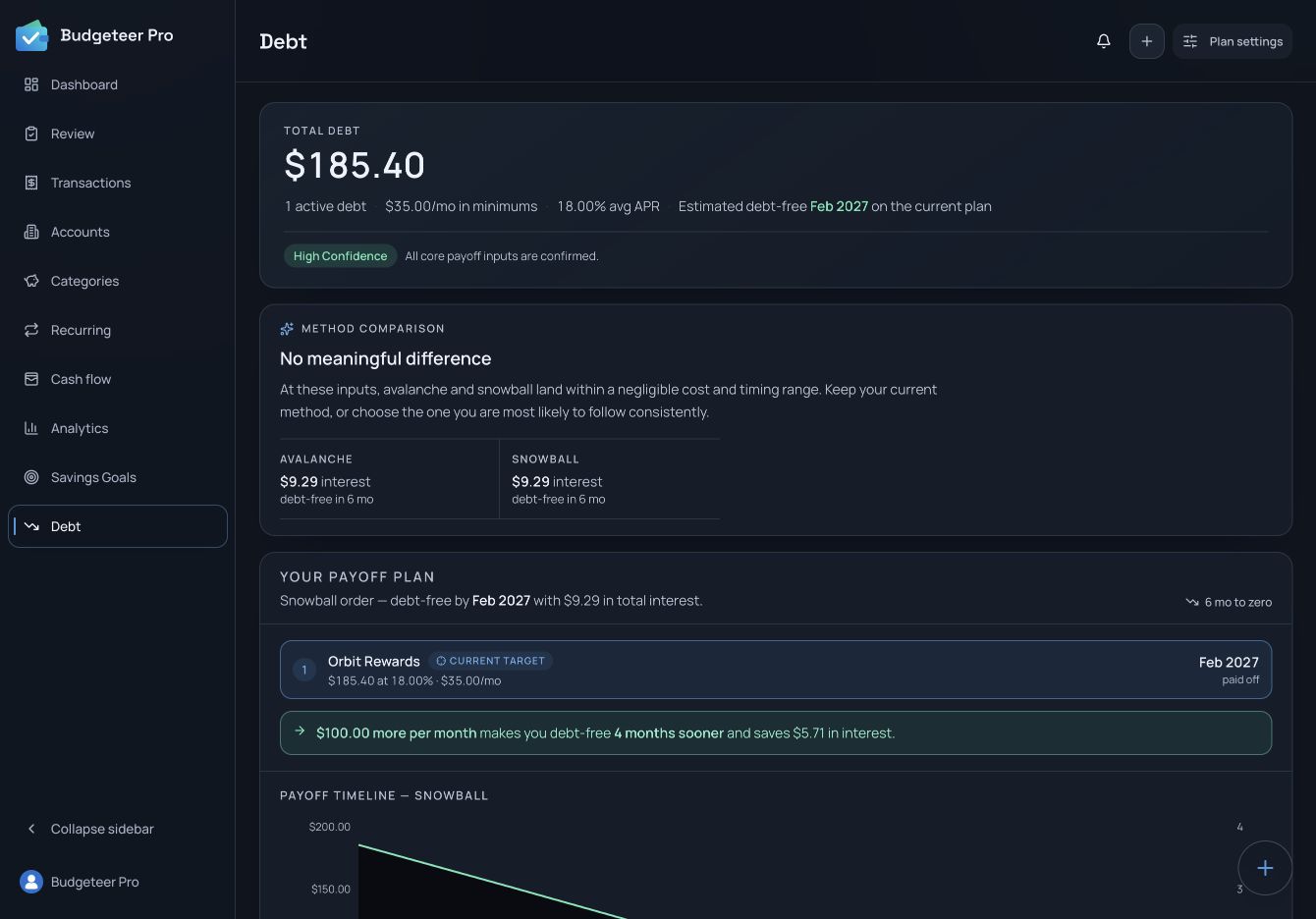
Task: Click the Cash flow icon
Action: click(x=31, y=379)
